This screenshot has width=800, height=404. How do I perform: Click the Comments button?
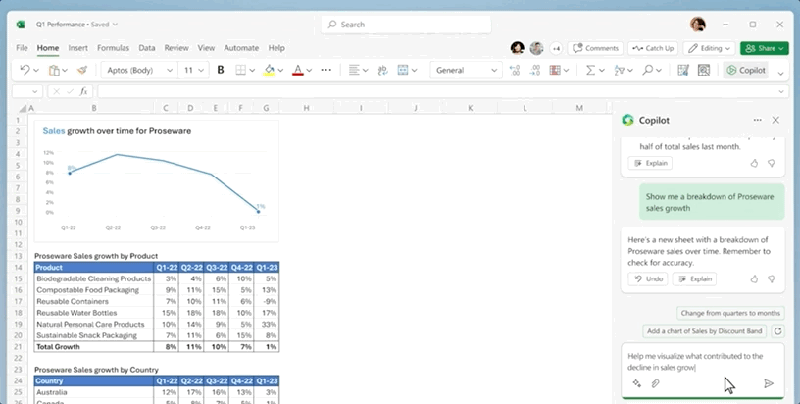(595, 47)
